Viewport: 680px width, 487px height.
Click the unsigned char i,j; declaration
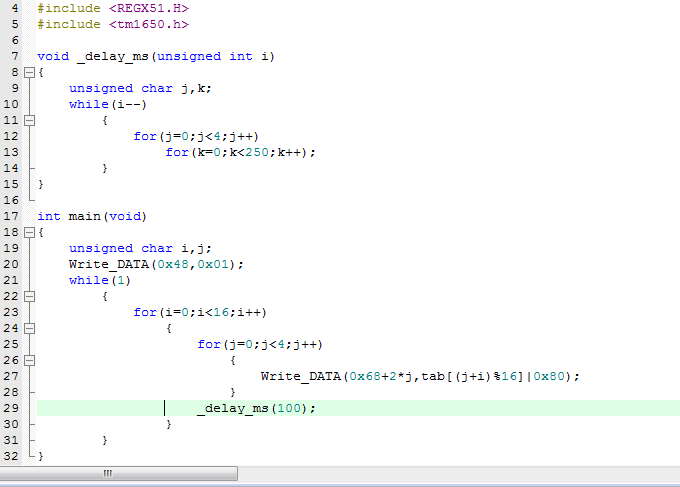click(x=140, y=248)
